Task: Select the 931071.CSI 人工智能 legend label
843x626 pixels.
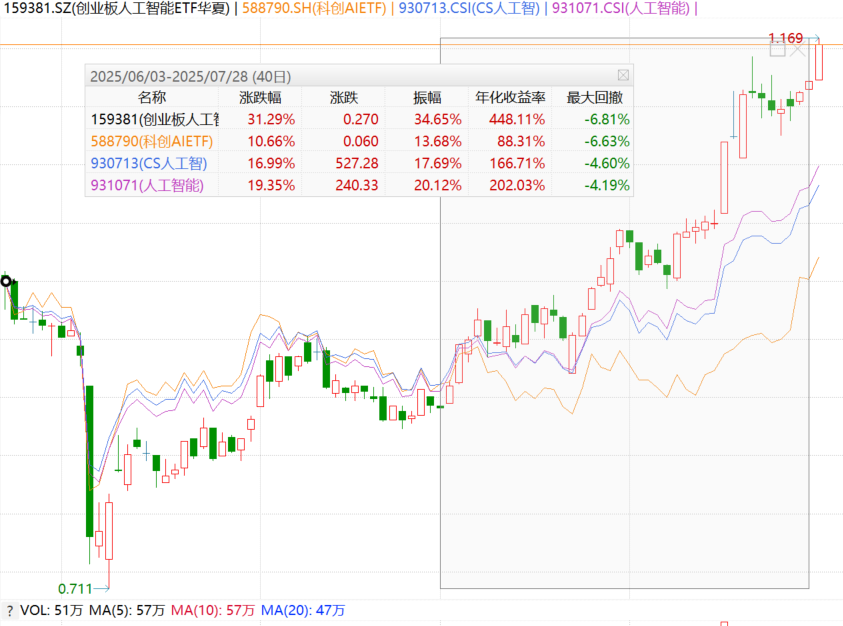Action: (x=621, y=8)
